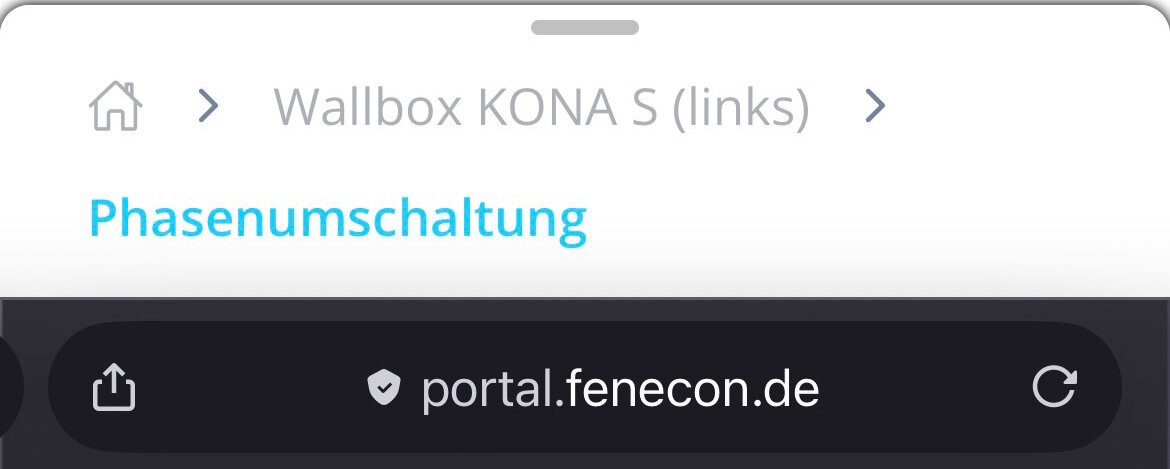Expand the breadcrumb arrow before Wallbox KONA S

coord(208,107)
